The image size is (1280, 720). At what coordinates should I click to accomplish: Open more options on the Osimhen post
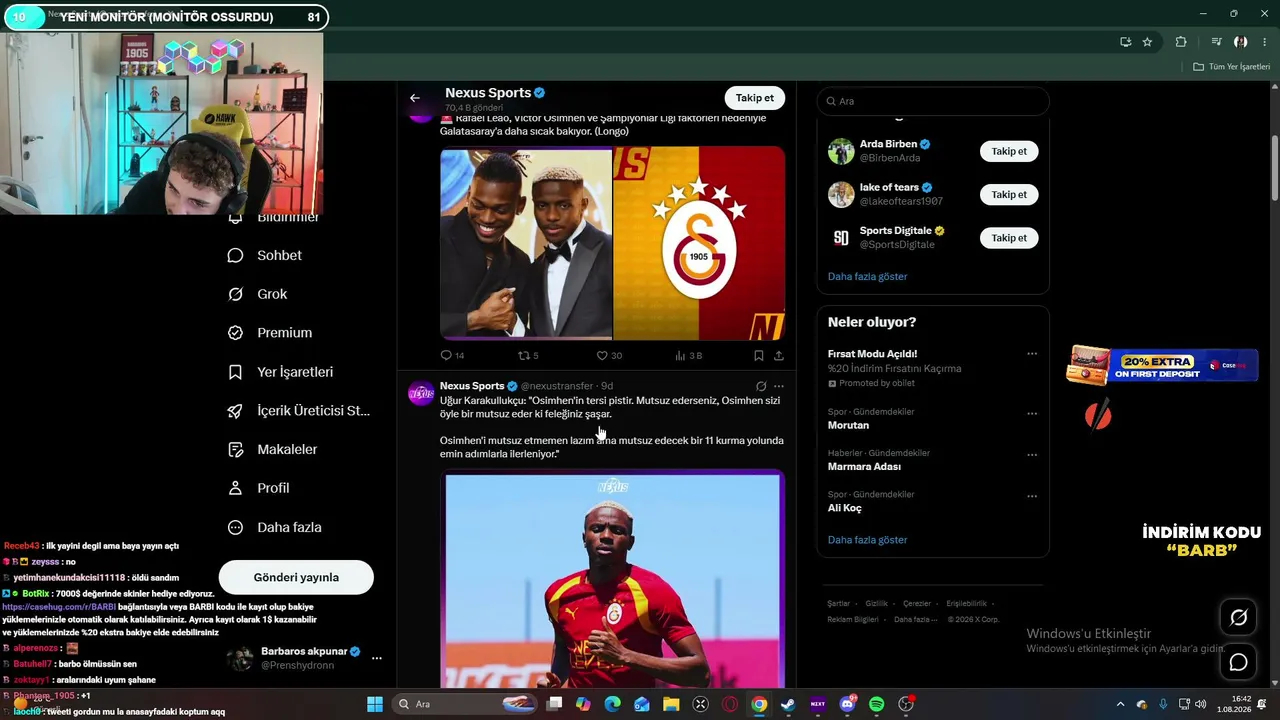point(779,386)
